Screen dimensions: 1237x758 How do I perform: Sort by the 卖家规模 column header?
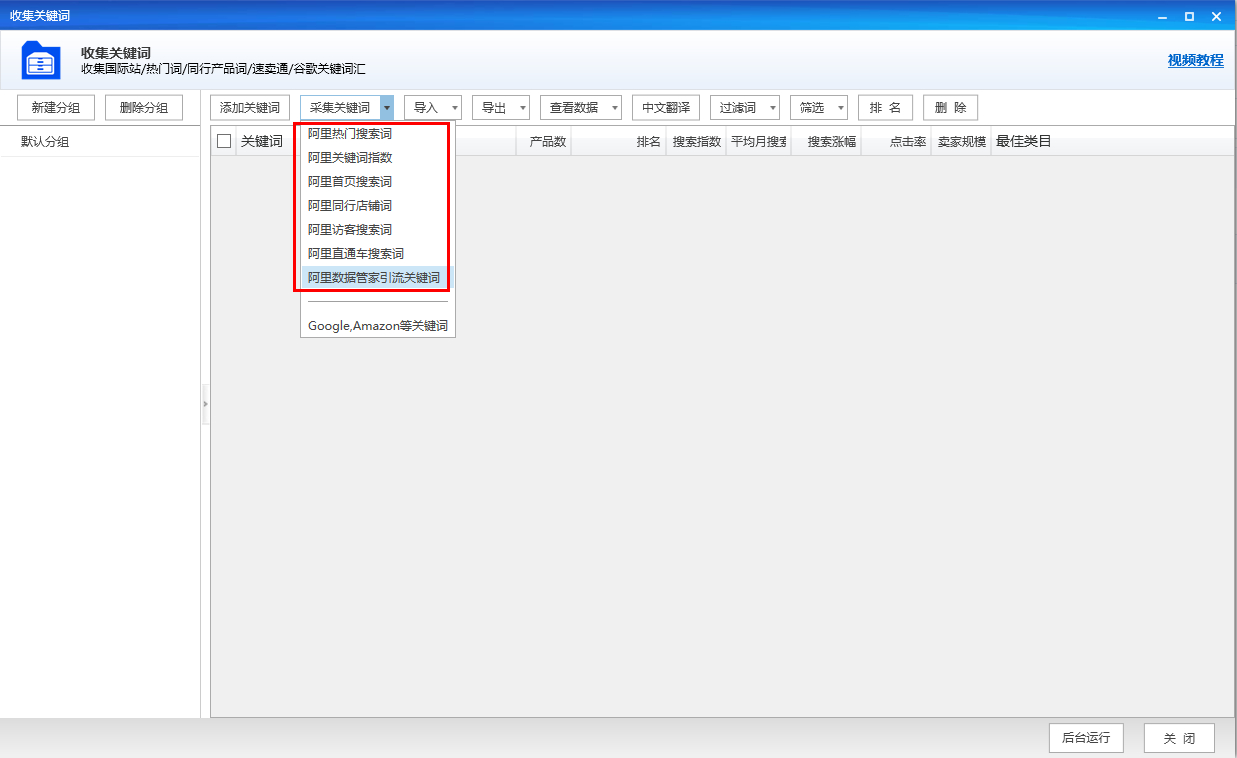(x=961, y=141)
